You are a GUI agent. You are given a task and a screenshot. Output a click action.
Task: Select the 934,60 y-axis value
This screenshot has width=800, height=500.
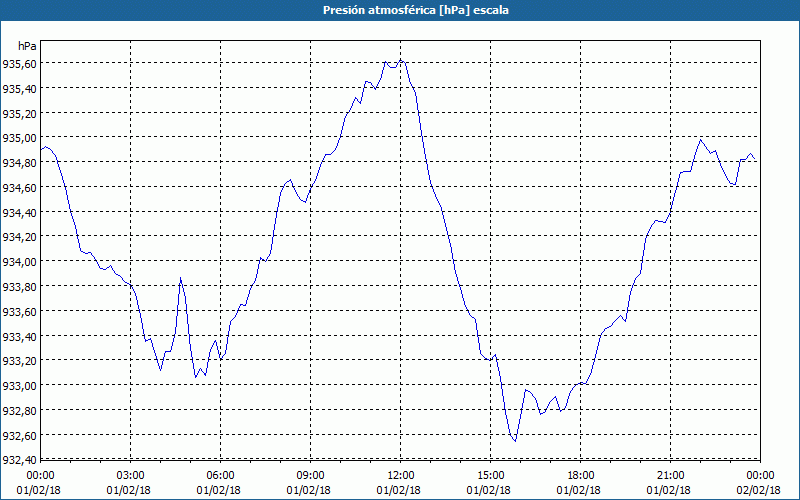click(x=19, y=188)
